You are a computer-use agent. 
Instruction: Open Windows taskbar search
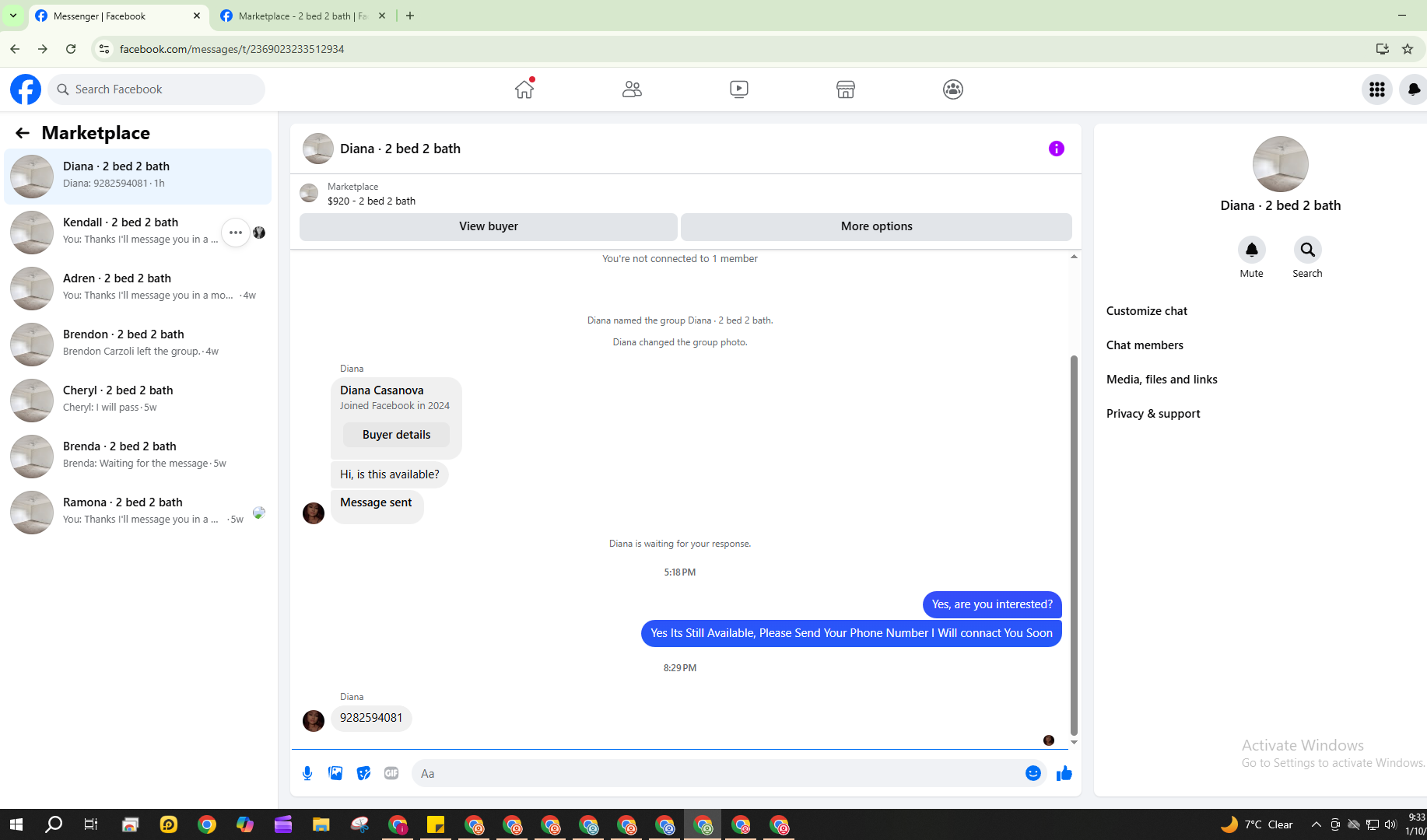point(54,824)
